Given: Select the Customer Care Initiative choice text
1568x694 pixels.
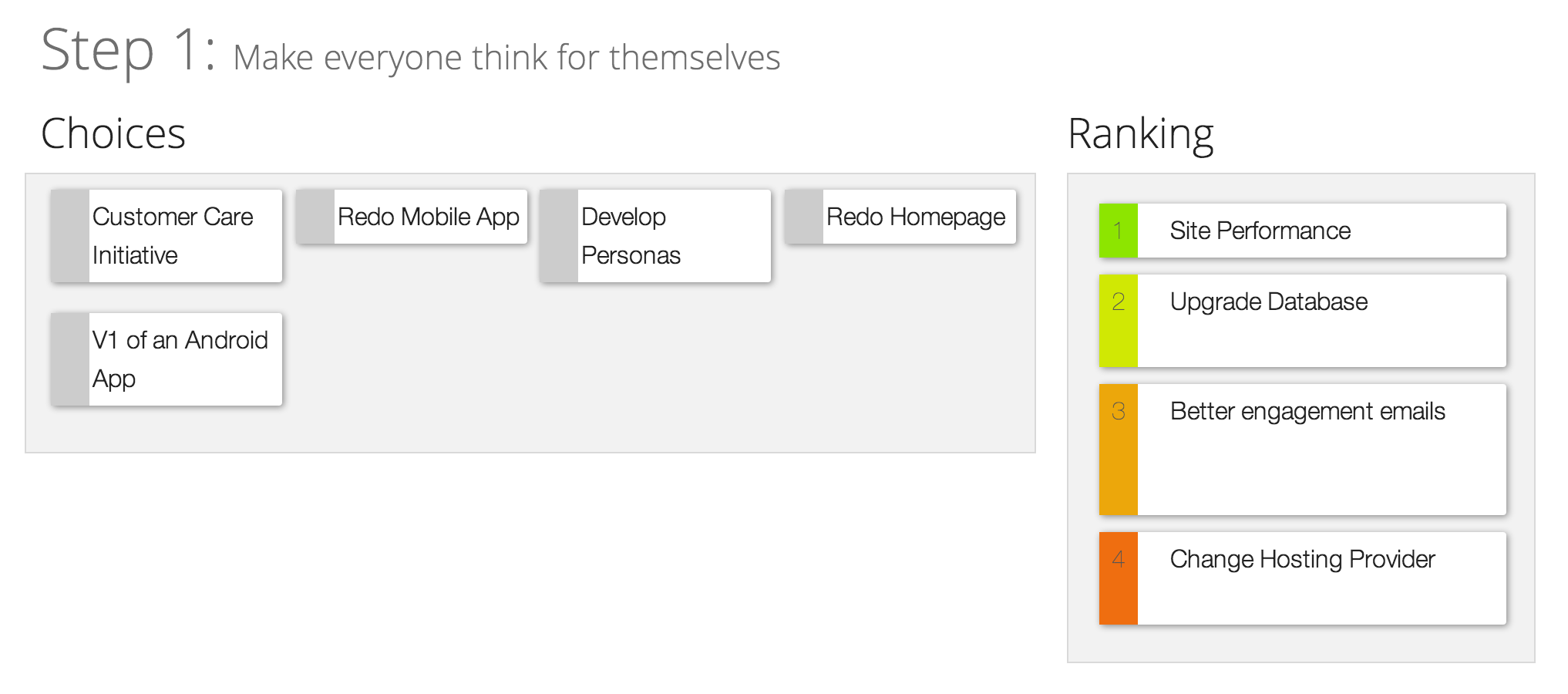Looking at the screenshot, I should [173, 236].
